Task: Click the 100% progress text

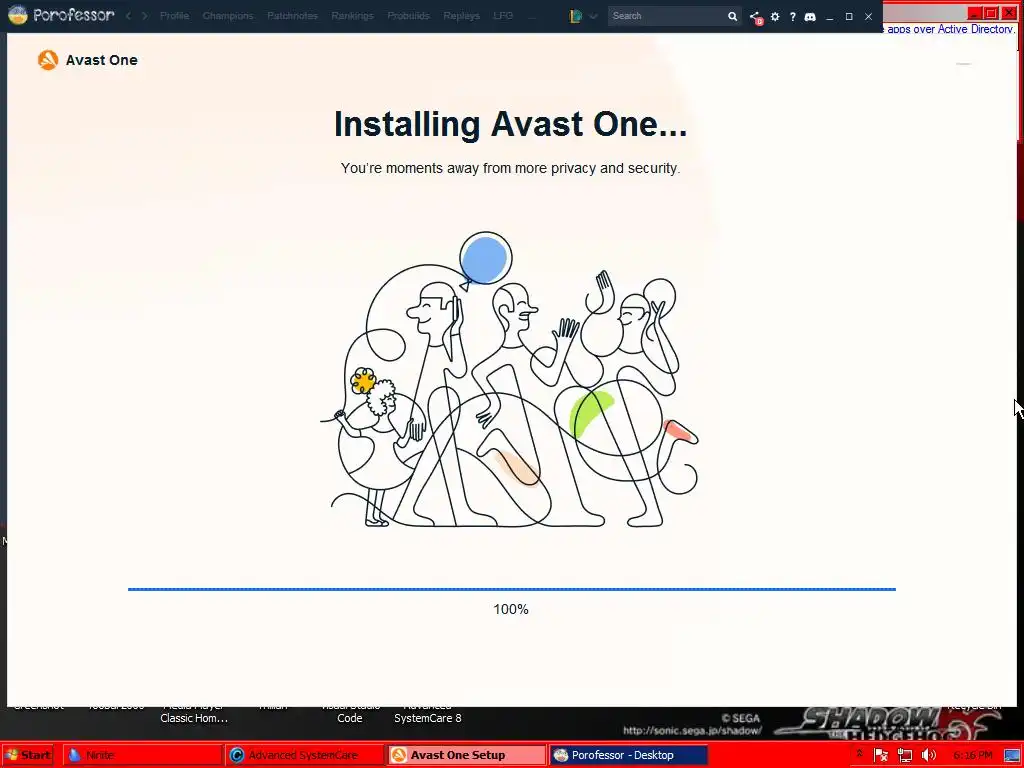Action: [x=511, y=609]
